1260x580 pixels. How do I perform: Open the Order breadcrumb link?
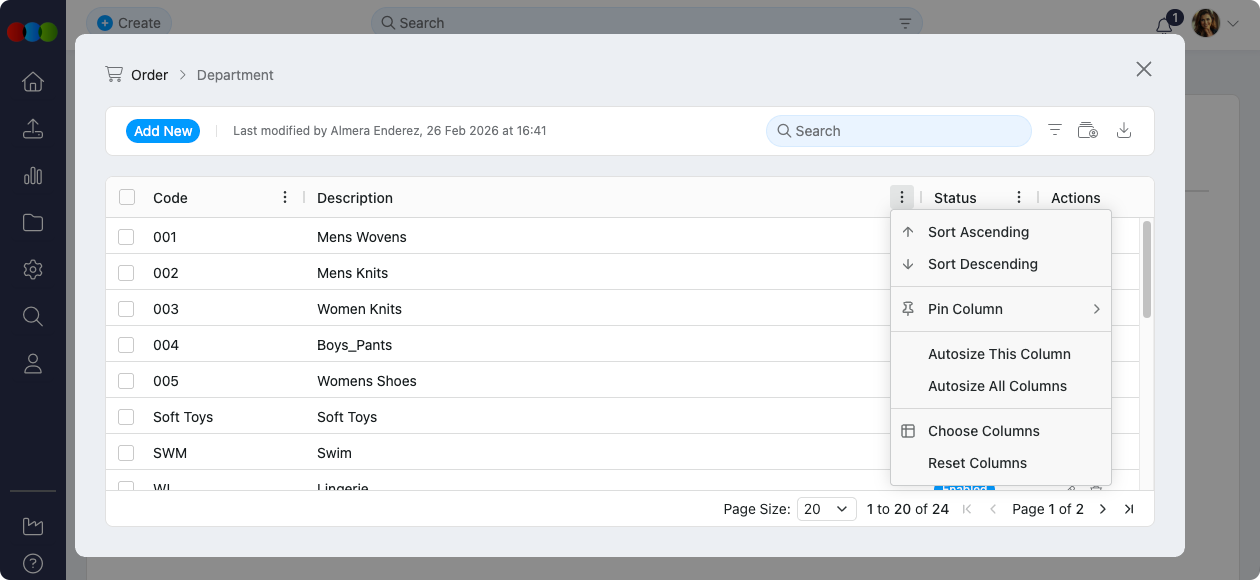coord(150,75)
